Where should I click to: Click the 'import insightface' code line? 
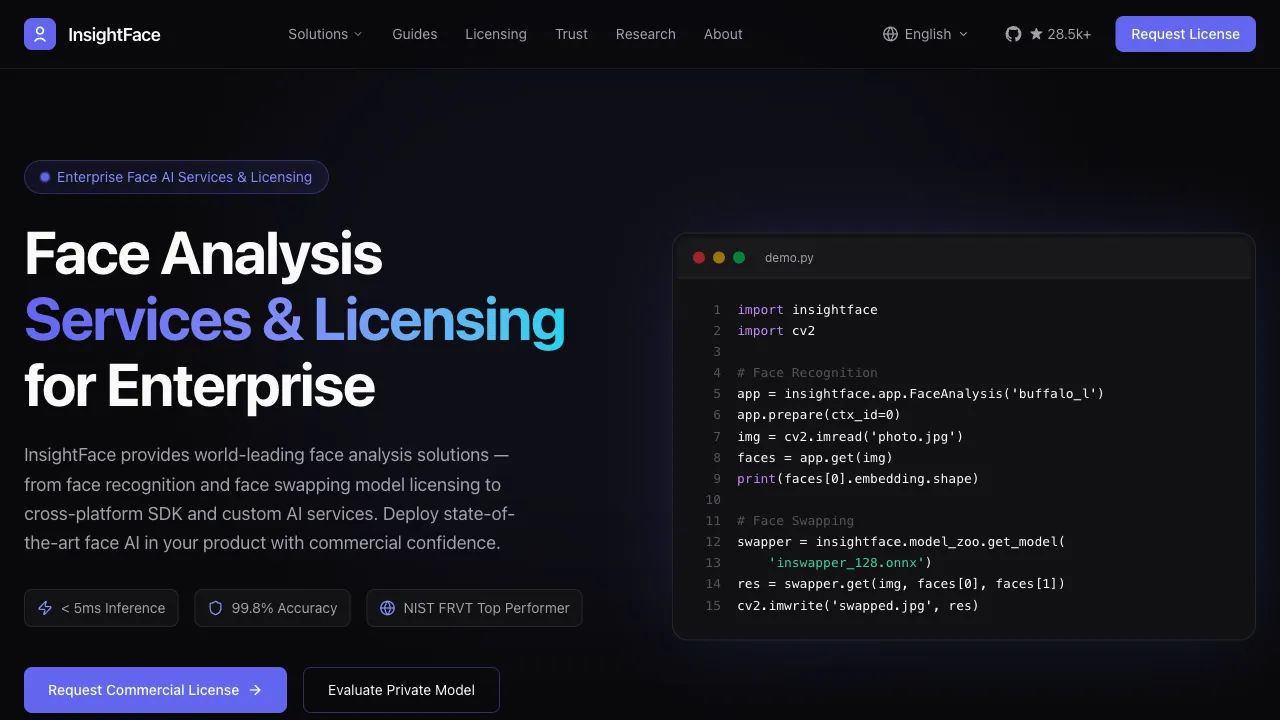click(x=807, y=310)
